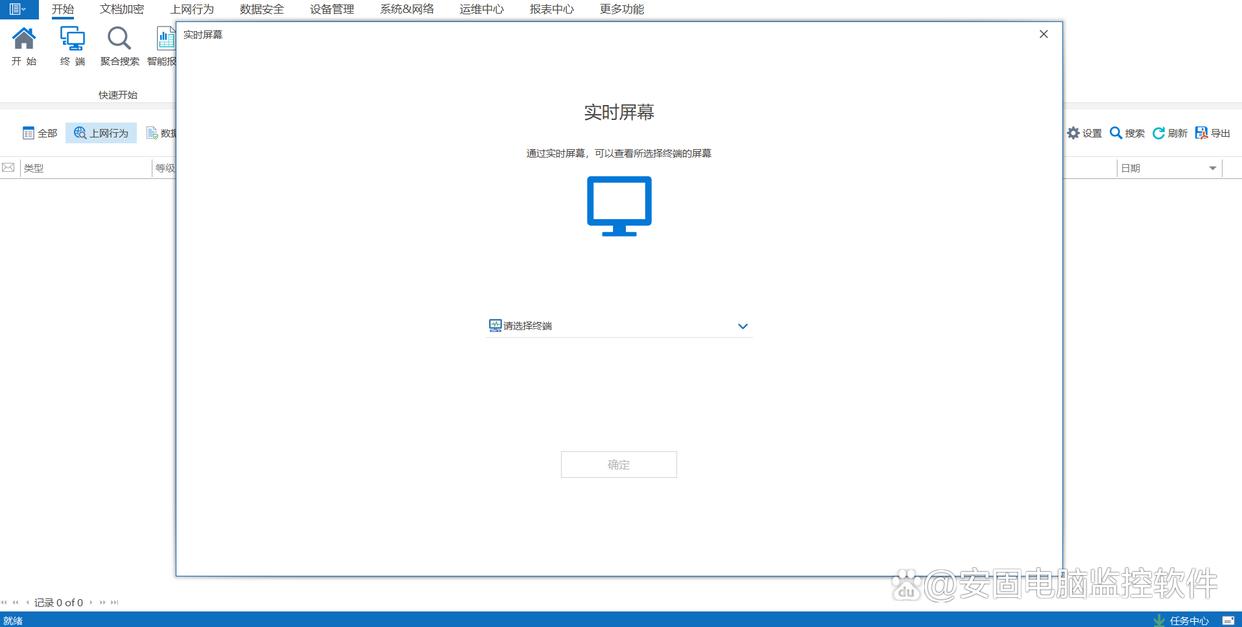The height and width of the screenshot is (627, 1242).
Task: Click the 刷新 refresh toolbar button
Action: tap(1170, 133)
